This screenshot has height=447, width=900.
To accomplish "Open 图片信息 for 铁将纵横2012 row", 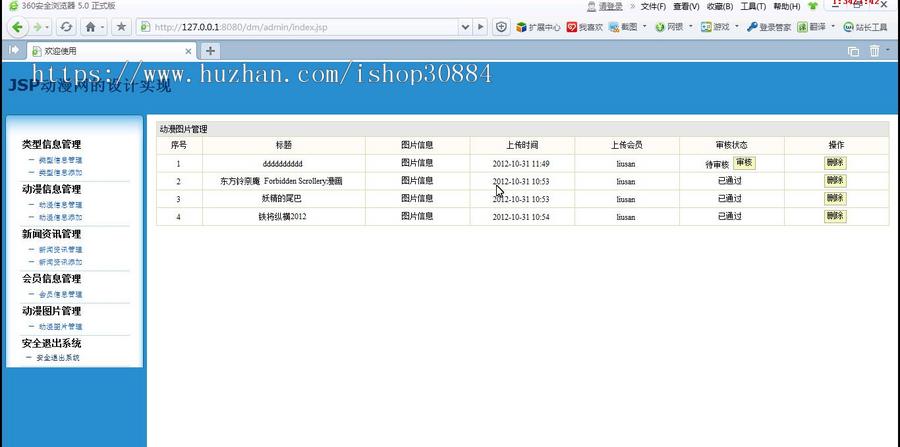I will [417, 216].
